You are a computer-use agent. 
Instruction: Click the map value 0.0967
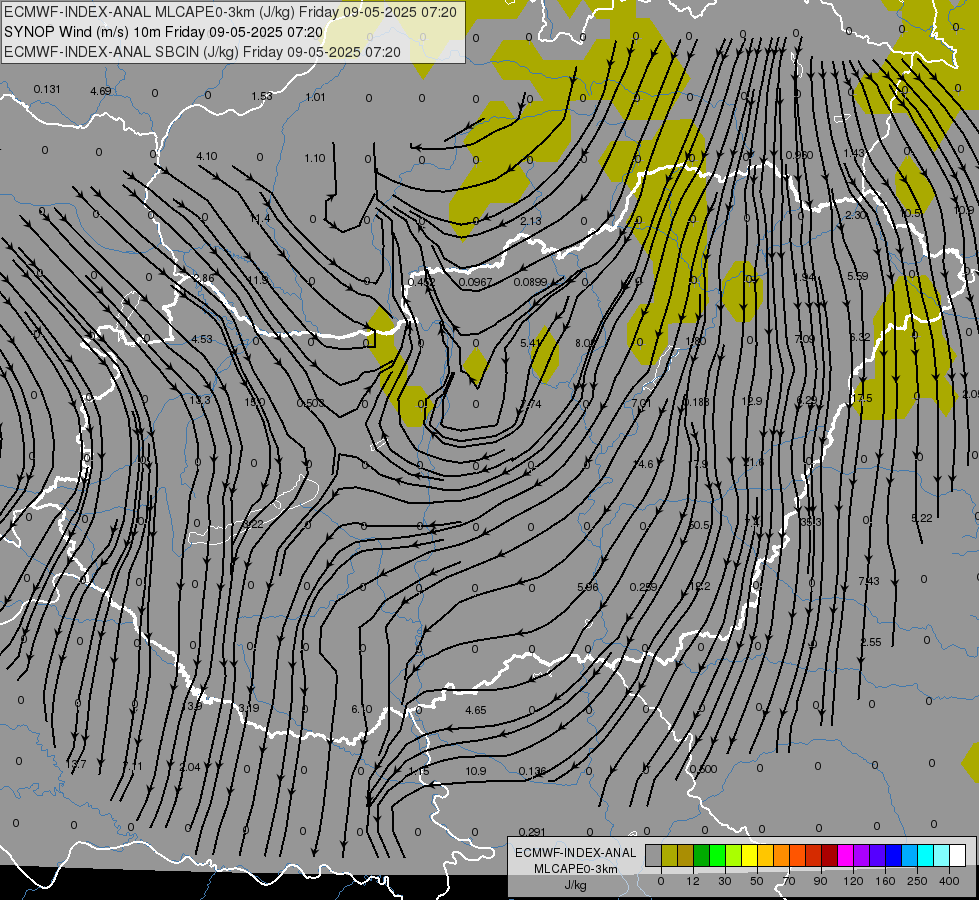coord(476,282)
